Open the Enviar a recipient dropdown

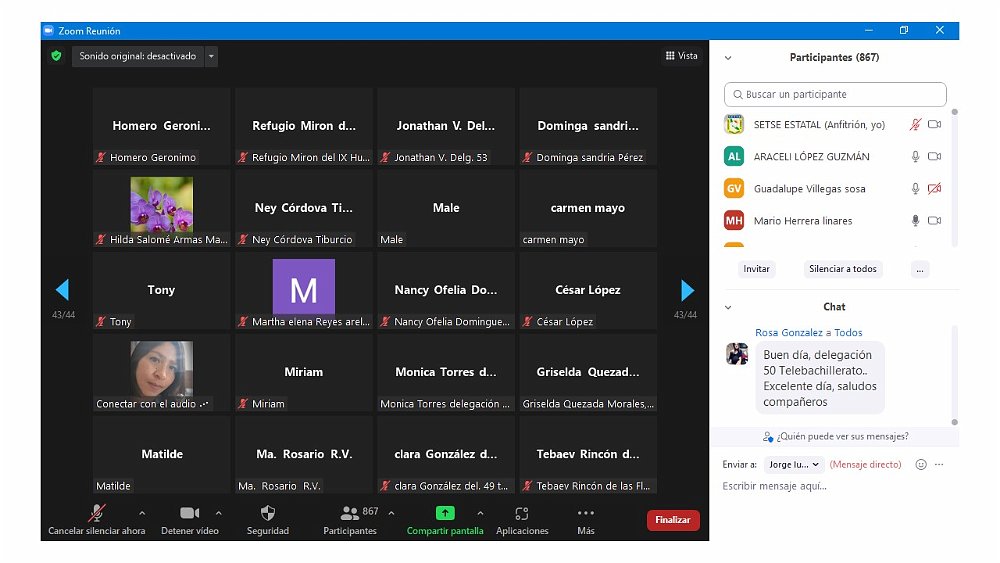[x=794, y=465]
